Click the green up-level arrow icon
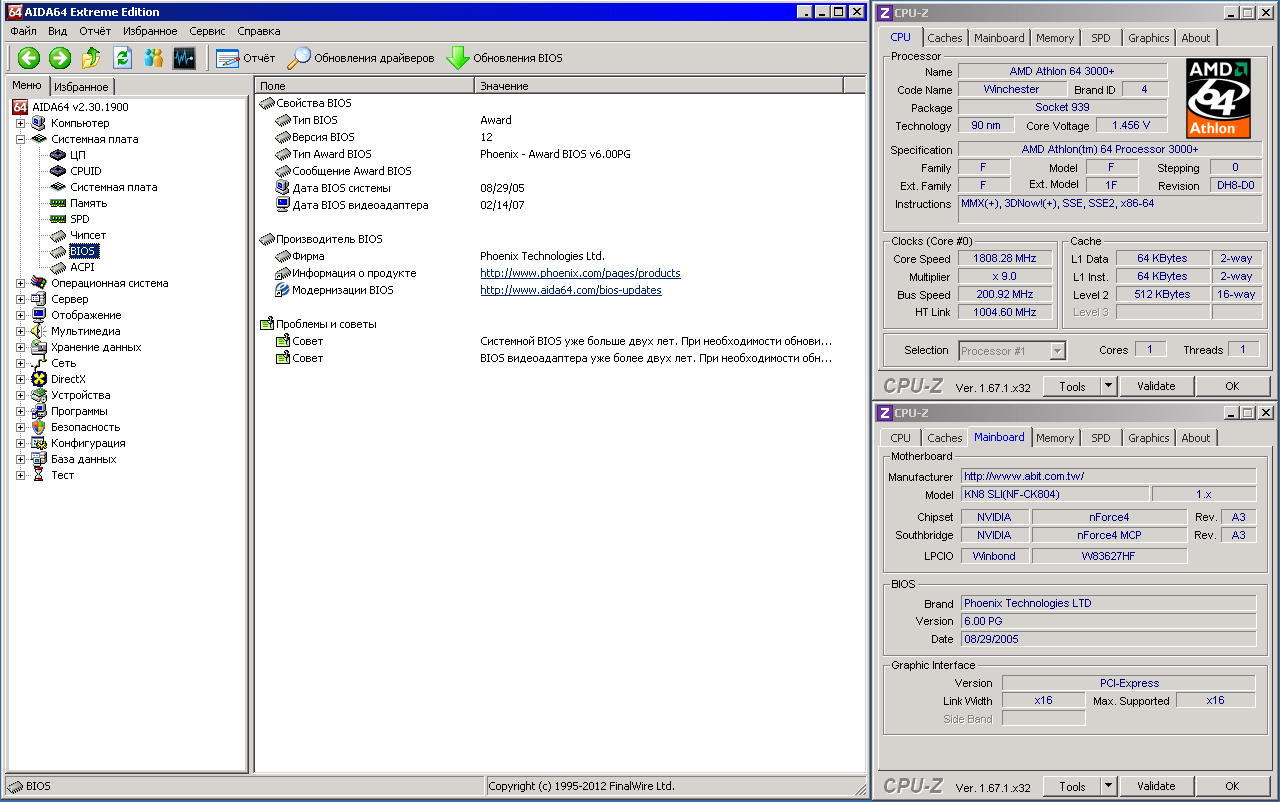This screenshot has width=1280, height=802. pyautogui.click(x=91, y=58)
